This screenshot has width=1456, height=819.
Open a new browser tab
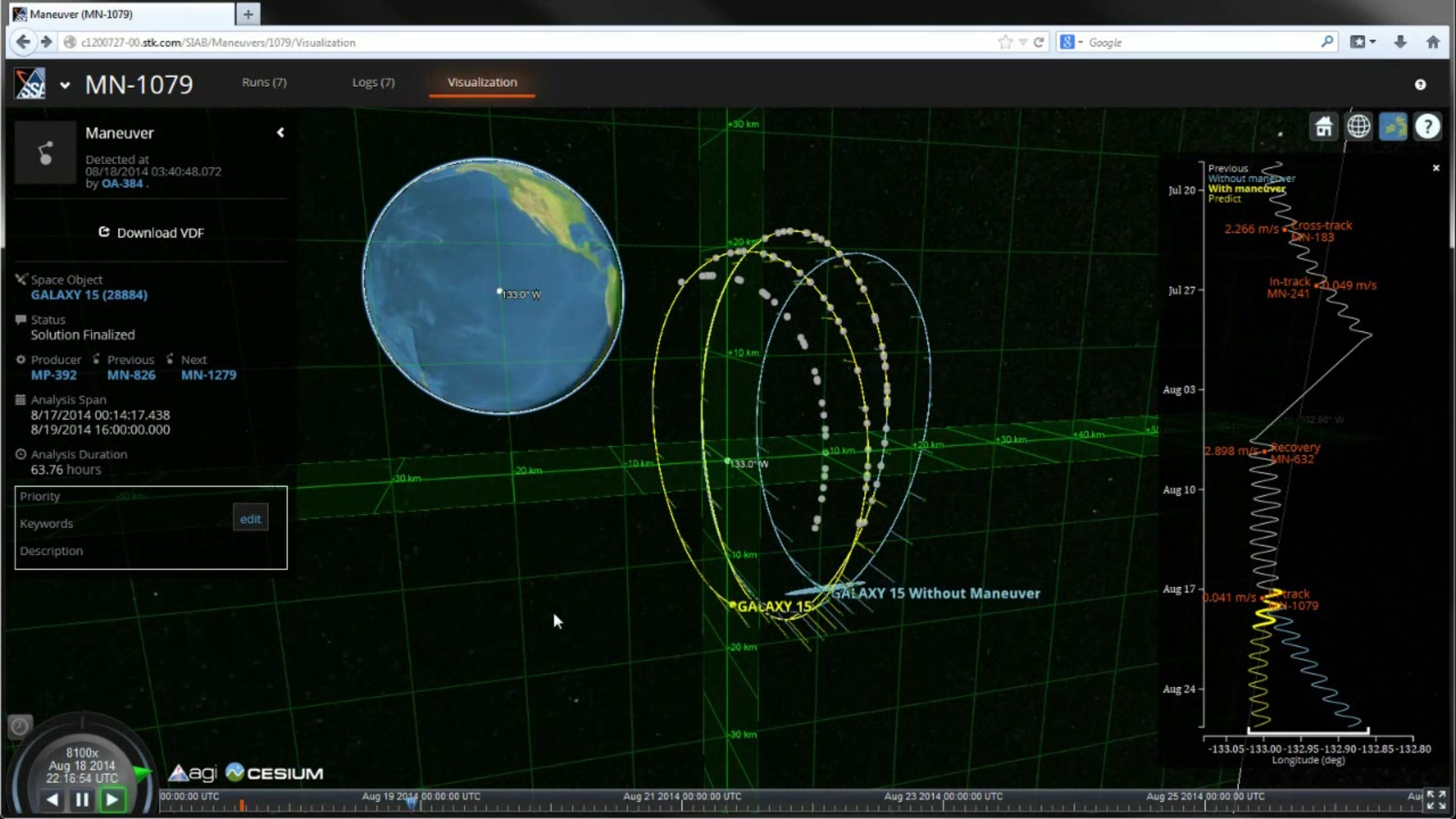pos(248,14)
